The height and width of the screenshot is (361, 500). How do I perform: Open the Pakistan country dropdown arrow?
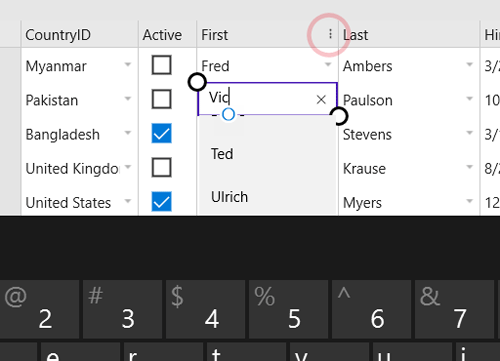click(128, 99)
